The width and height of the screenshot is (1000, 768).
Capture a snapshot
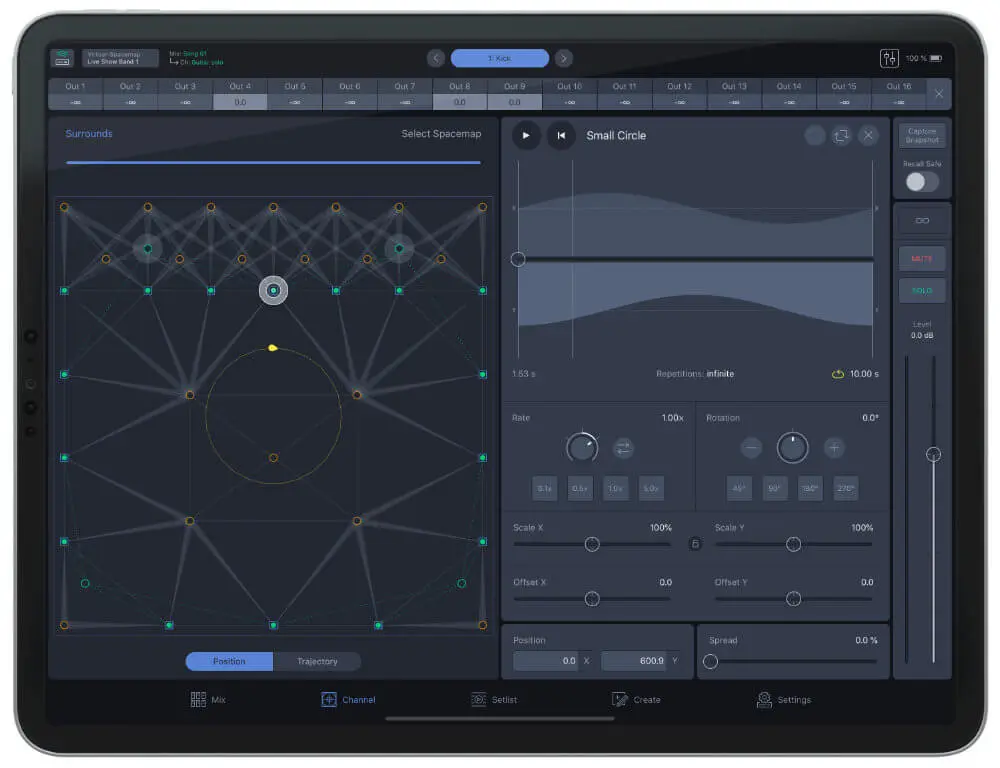pos(921,134)
